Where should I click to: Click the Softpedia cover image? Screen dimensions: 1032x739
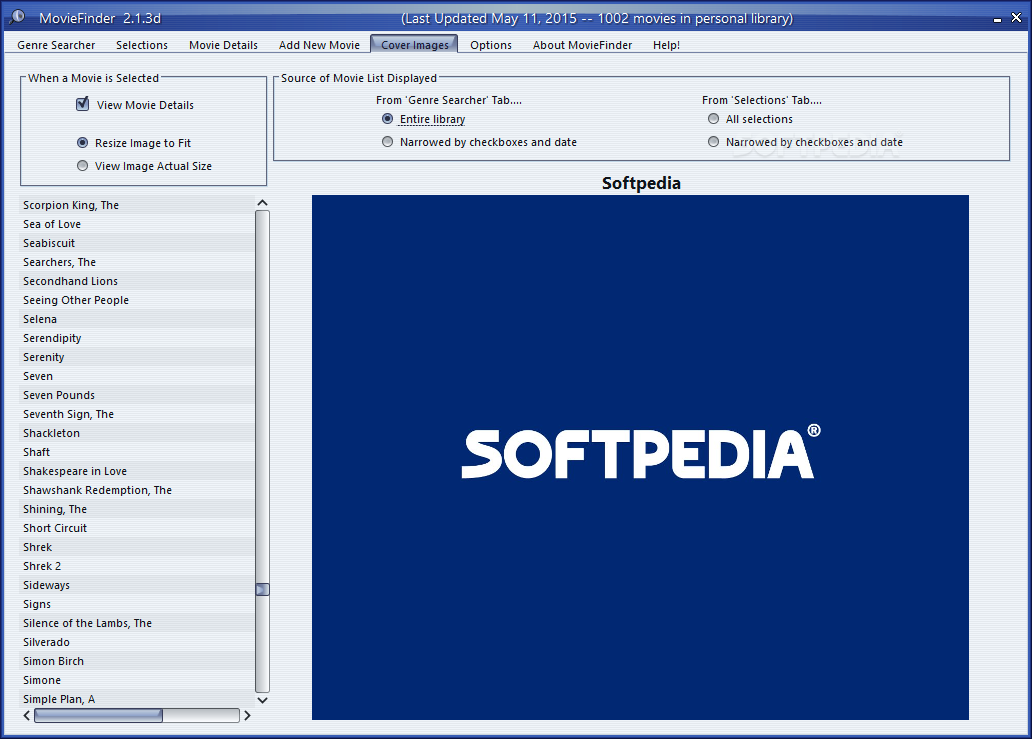[x=640, y=457]
